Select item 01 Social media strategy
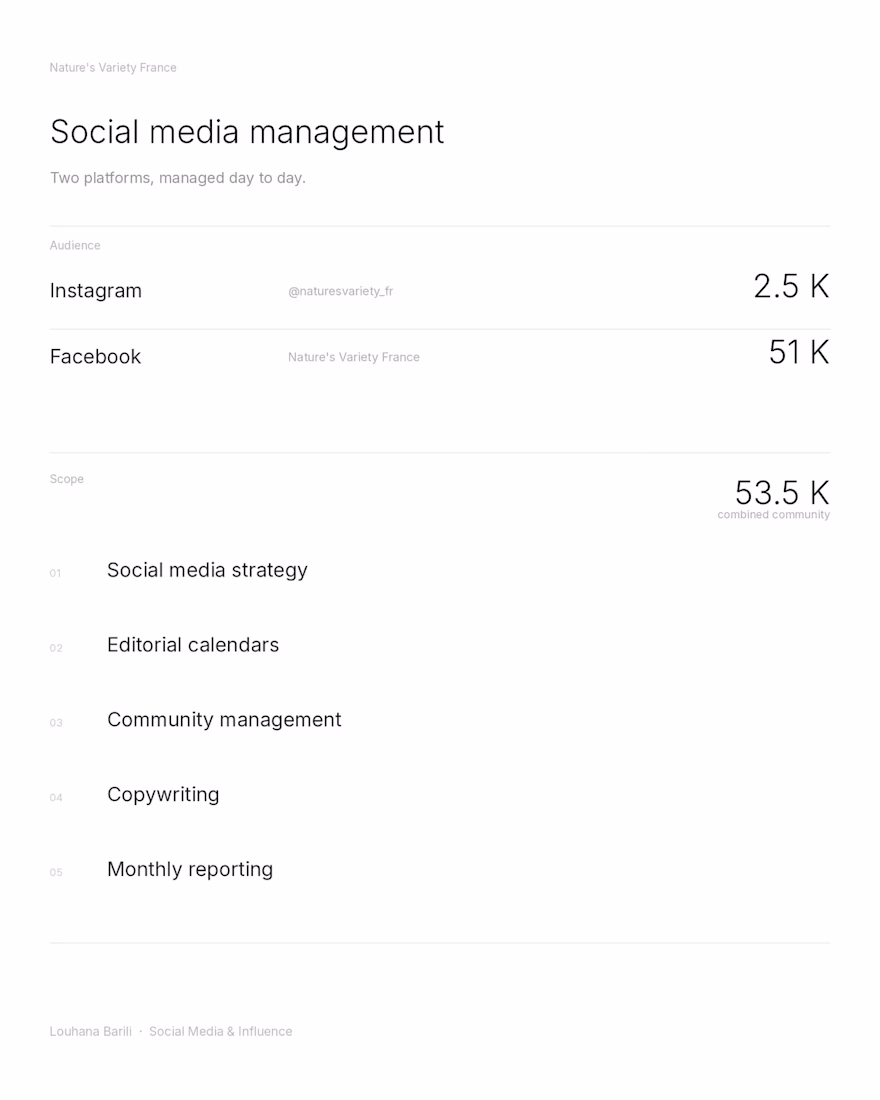Screen dimensions: 880x1100 179,570
